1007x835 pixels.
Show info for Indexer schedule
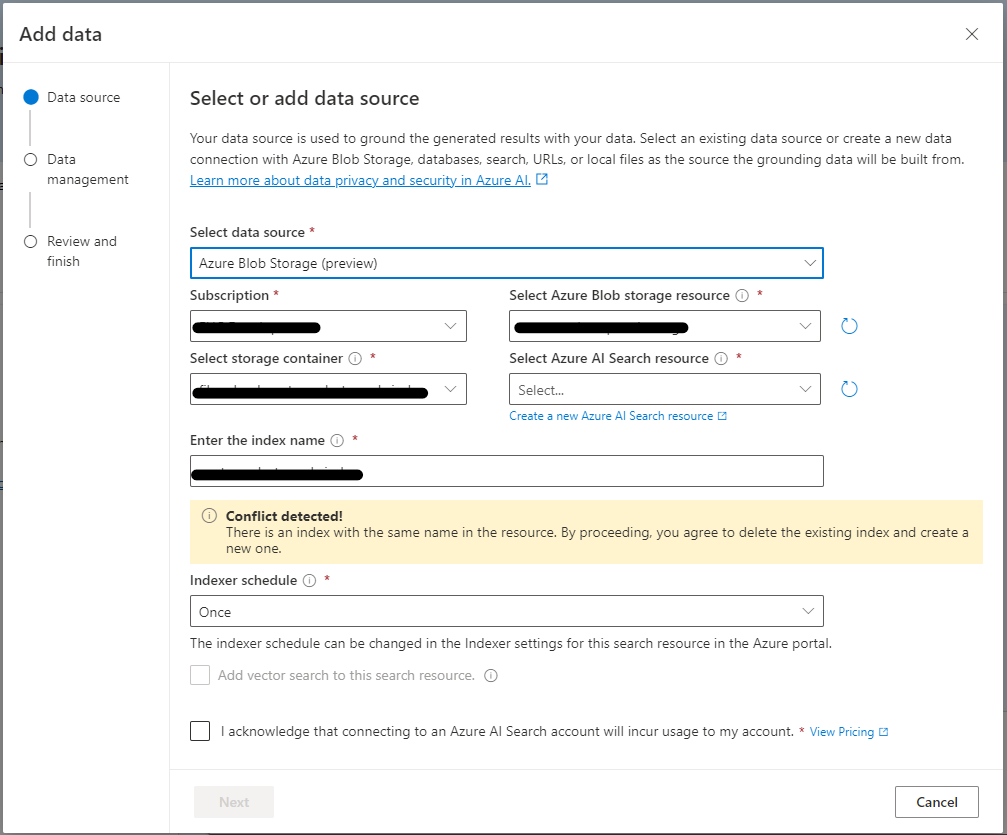pos(310,581)
